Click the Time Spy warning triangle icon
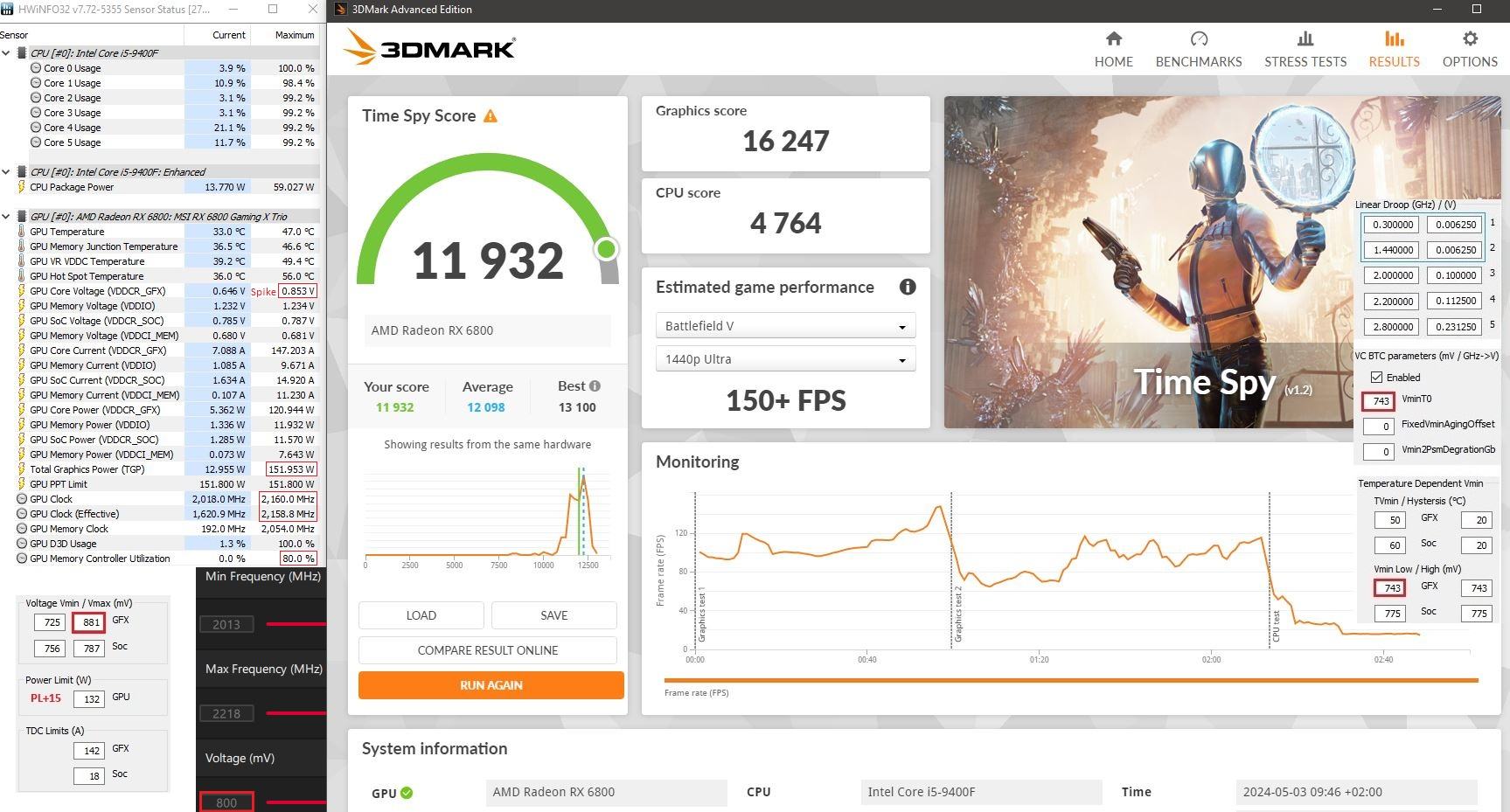The height and width of the screenshot is (812, 1510). coord(491,116)
